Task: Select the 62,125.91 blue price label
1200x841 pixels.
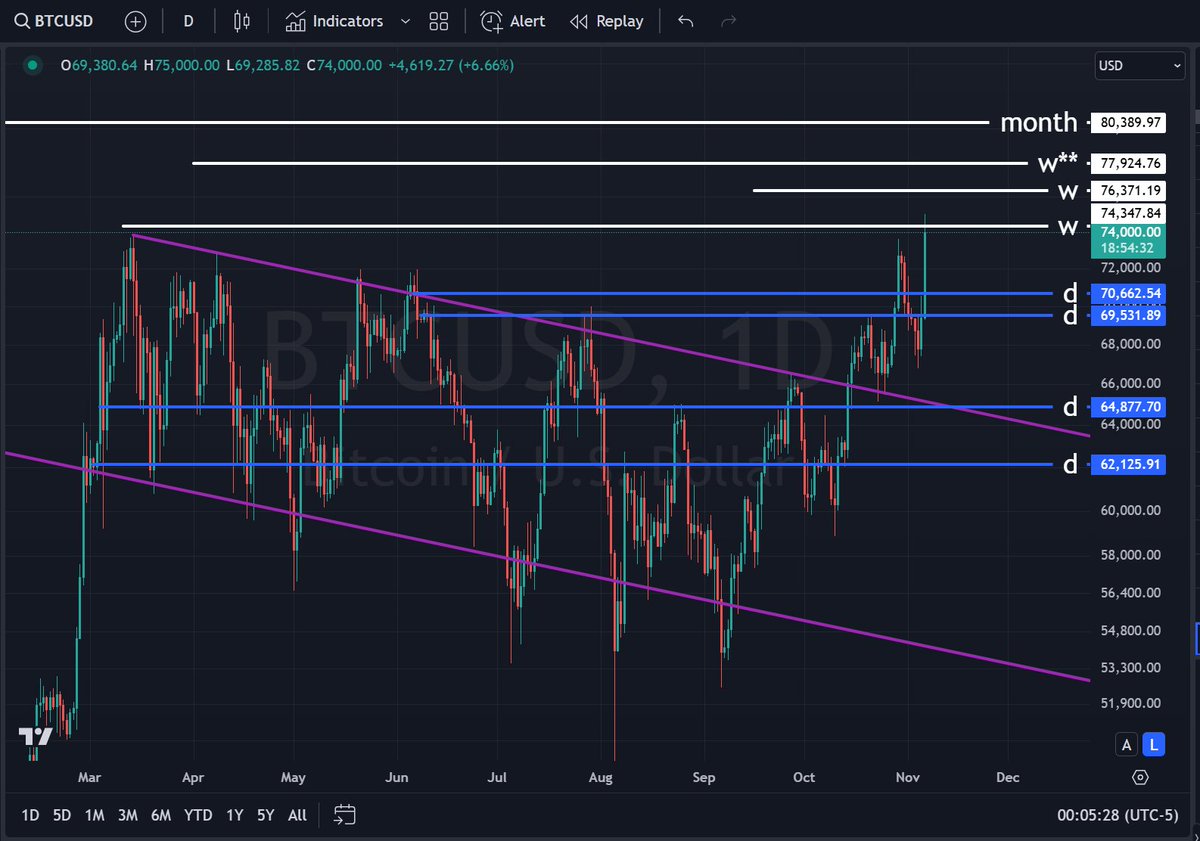Action: (1129, 464)
